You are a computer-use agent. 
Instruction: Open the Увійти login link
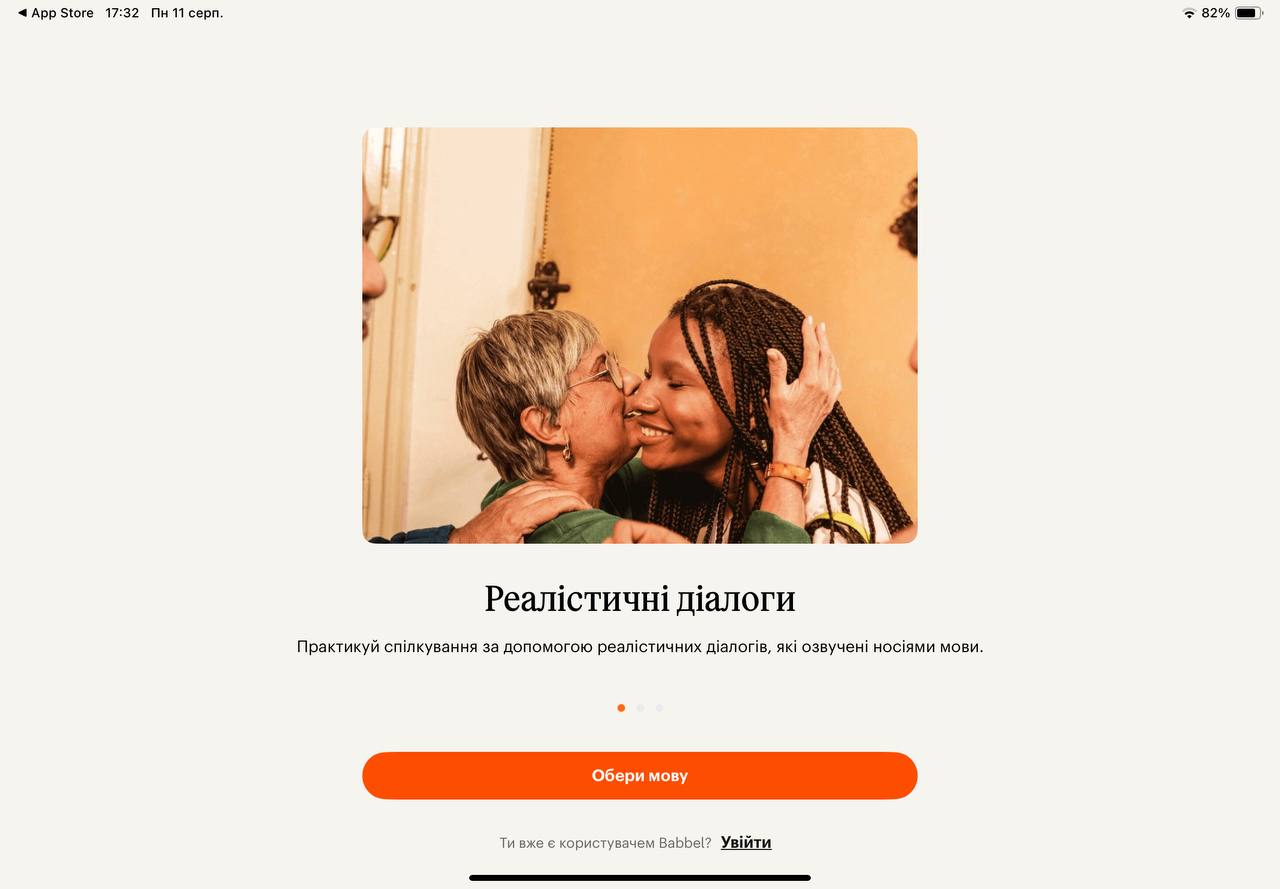[x=746, y=843]
